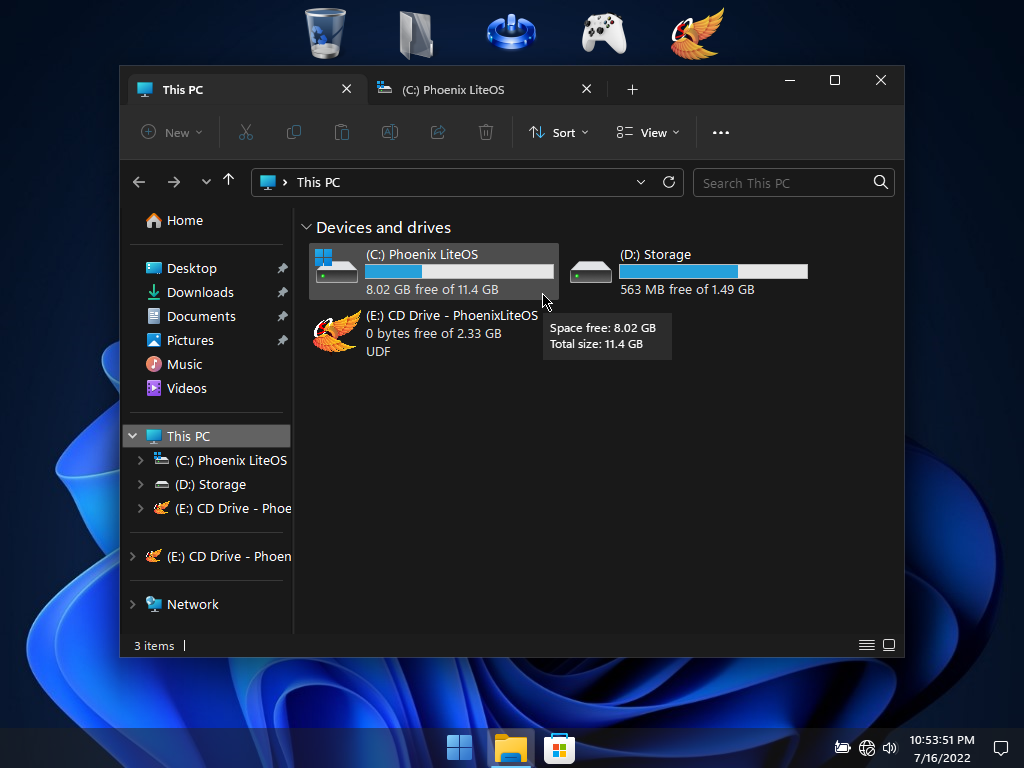Screen dimensions: 1024x768
Task: Open Microsoft Store from the taskbar
Action: [559, 747]
